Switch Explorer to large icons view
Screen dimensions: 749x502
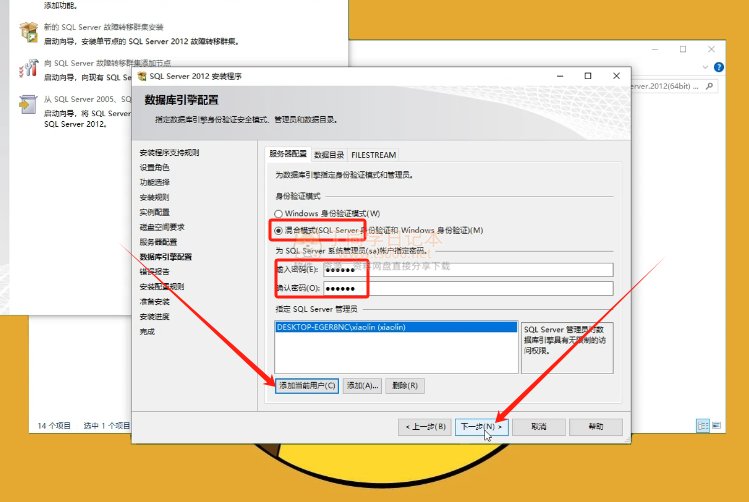pos(717,425)
